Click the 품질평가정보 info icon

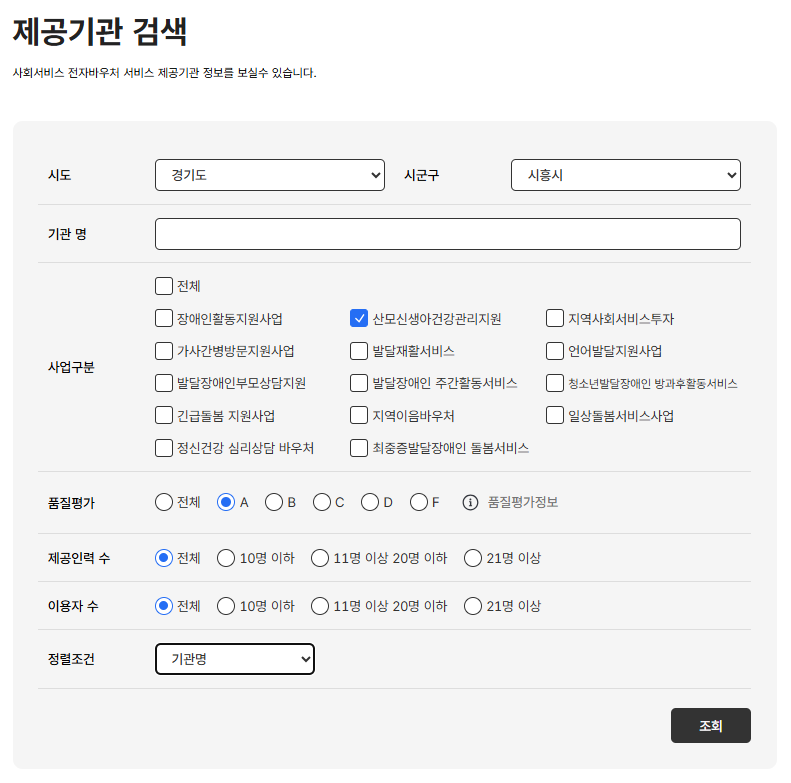pyautogui.click(x=470, y=502)
